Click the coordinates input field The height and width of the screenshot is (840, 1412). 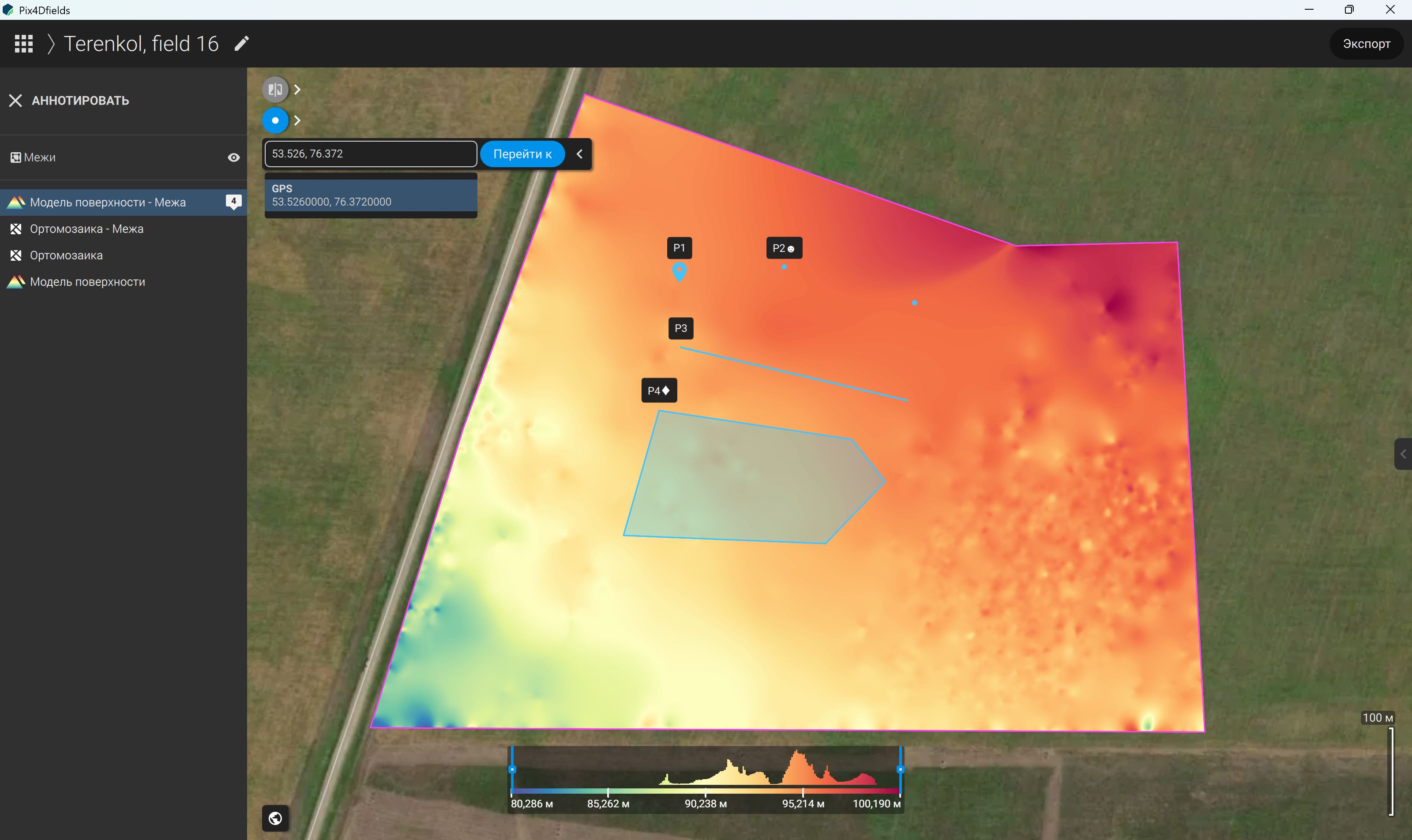(371, 154)
